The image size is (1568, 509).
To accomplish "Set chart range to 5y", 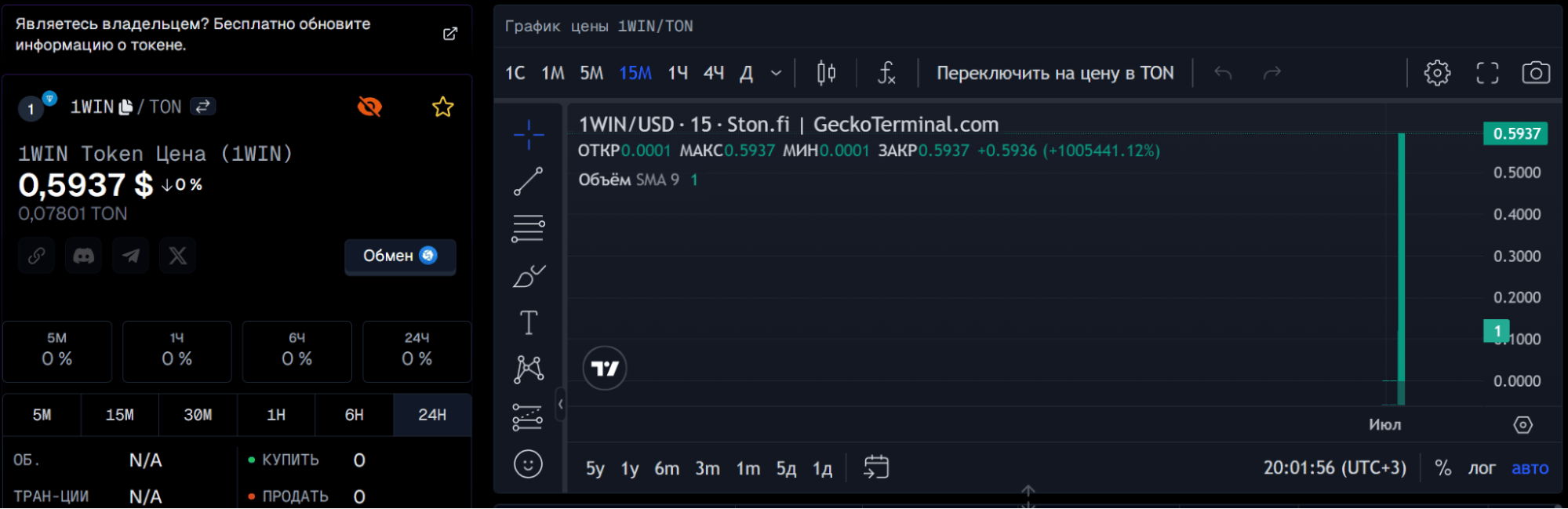I will pos(595,468).
